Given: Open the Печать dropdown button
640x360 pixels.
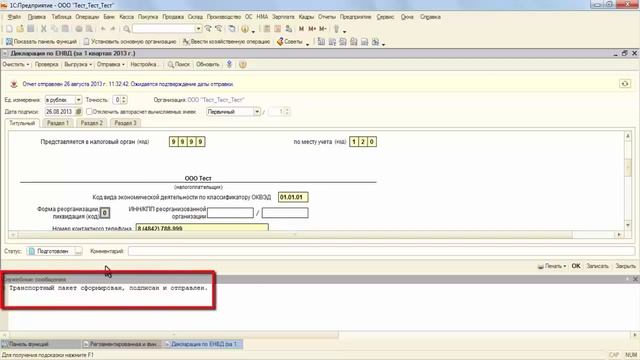Looking at the screenshot, I should (x=551, y=266).
